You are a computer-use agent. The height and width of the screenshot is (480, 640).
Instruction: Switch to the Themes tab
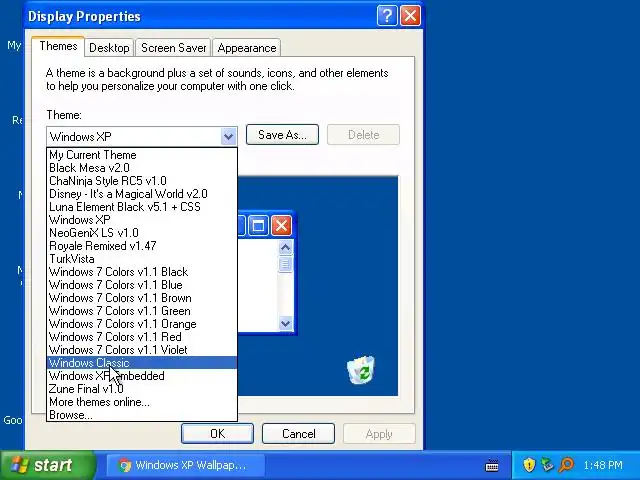coord(58,46)
